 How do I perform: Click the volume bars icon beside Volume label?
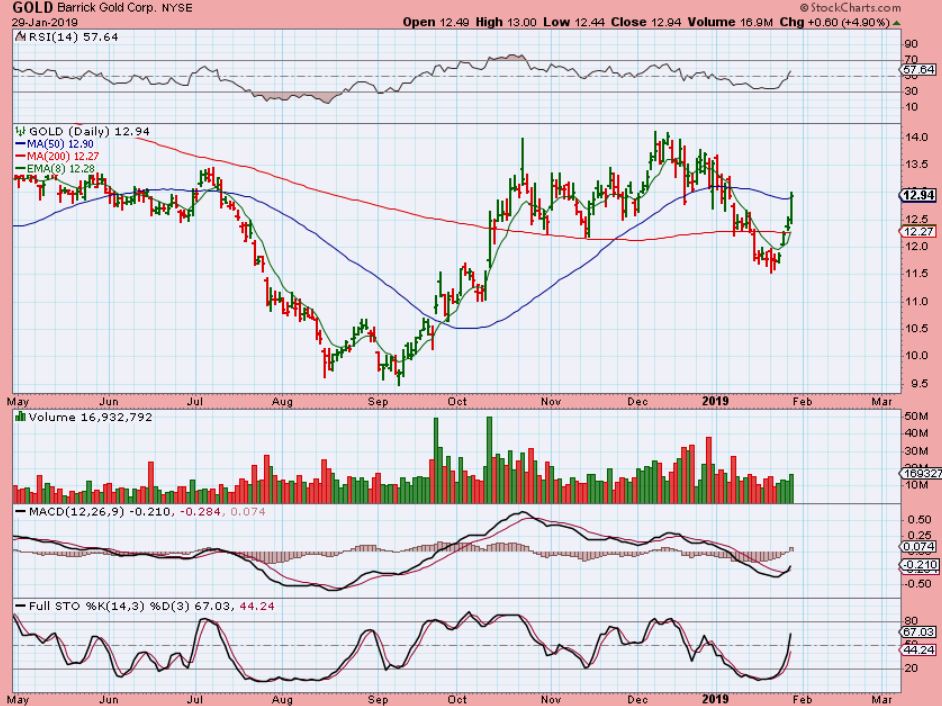[21, 416]
